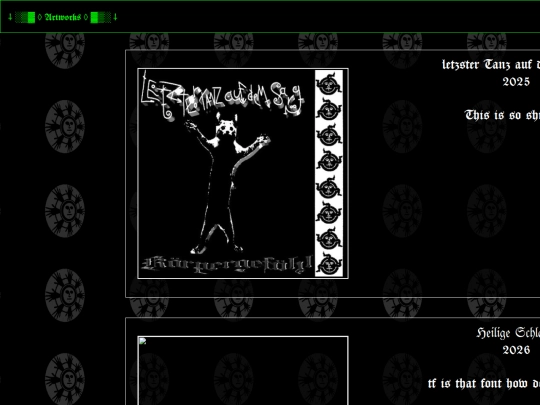Open the letzter Tanz auf dem Sarg artwork image
The image size is (540, 405).
coord(243,173)
